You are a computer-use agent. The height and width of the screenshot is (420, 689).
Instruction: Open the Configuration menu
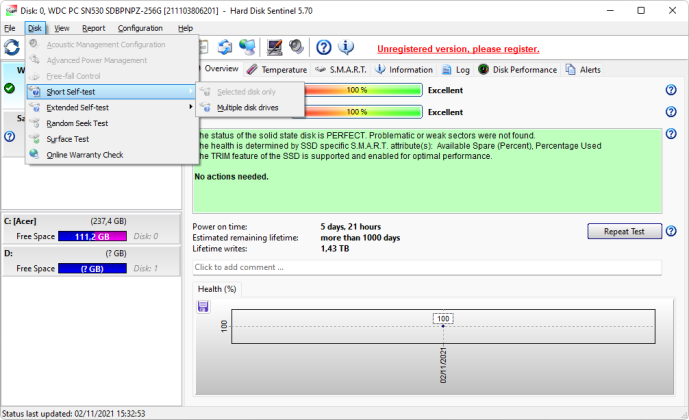[140, 28]
